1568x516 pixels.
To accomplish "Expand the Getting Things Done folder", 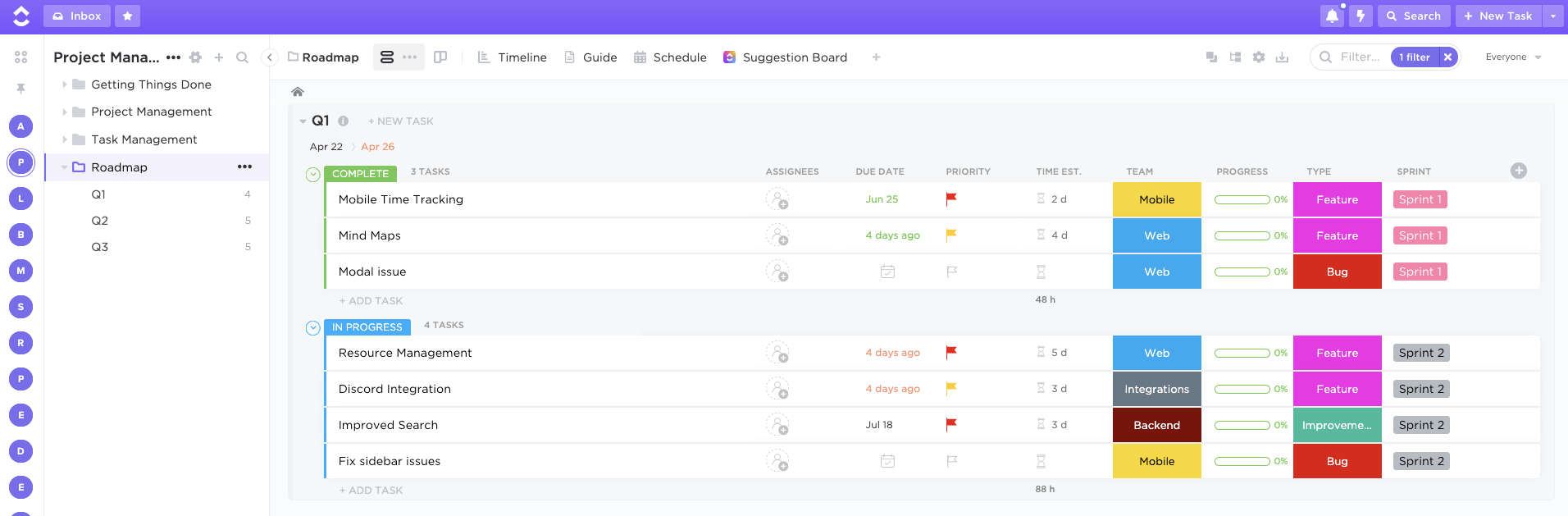I will tap(65, 84).
